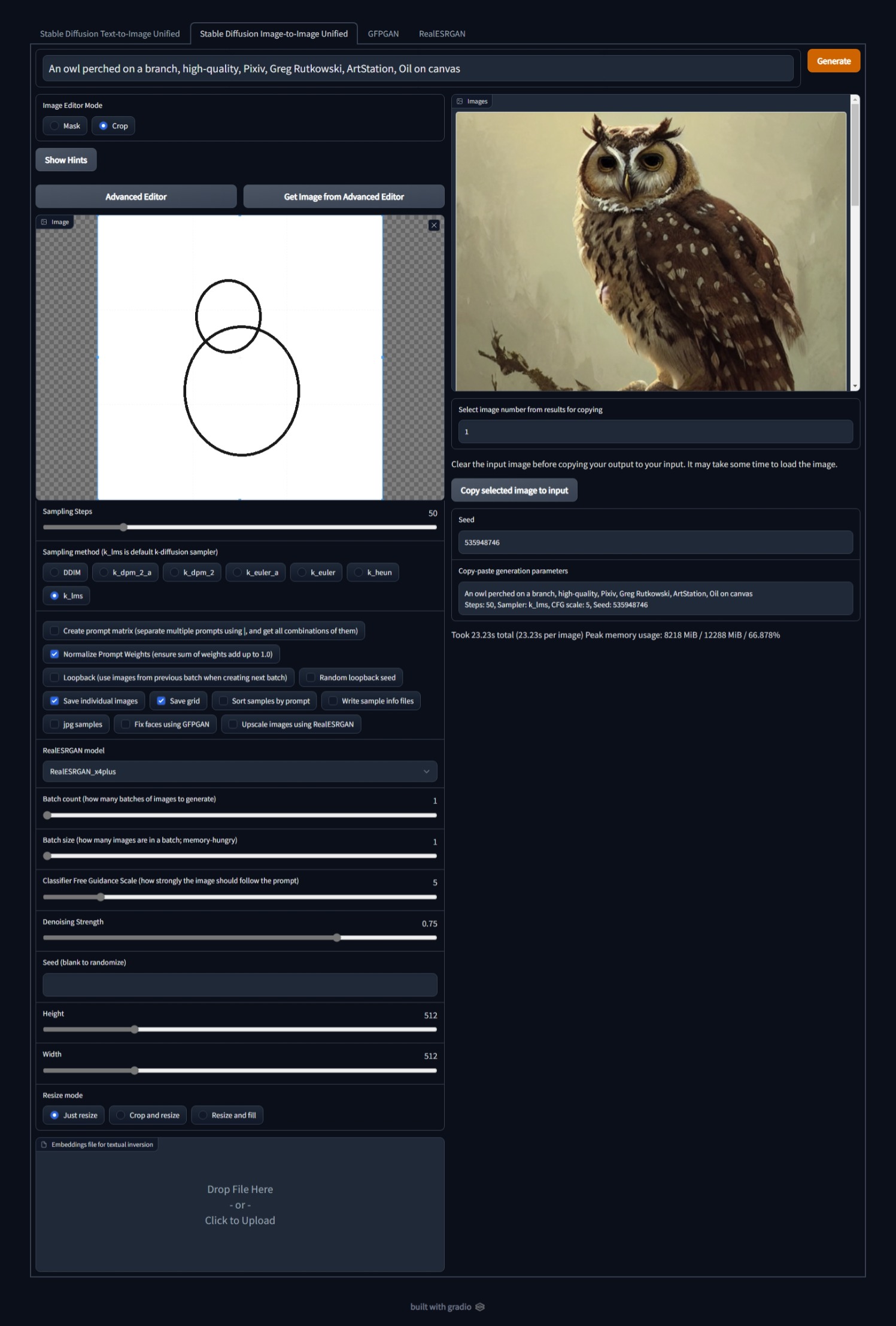Open Stable Diffusion Text-to-Image Unified tab
The image size is (896, 1326).
click(110, 34)
